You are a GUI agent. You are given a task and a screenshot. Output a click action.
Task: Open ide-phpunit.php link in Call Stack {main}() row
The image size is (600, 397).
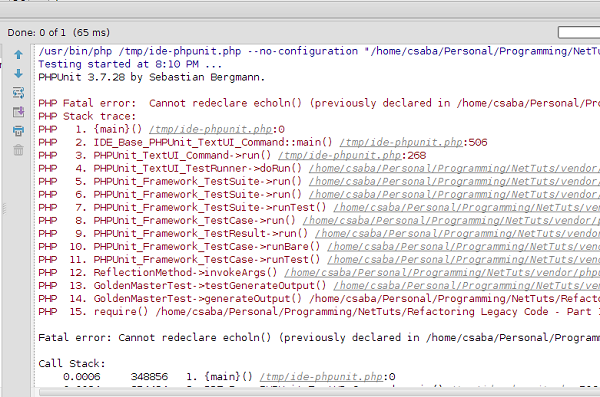(x=321, y=377)
